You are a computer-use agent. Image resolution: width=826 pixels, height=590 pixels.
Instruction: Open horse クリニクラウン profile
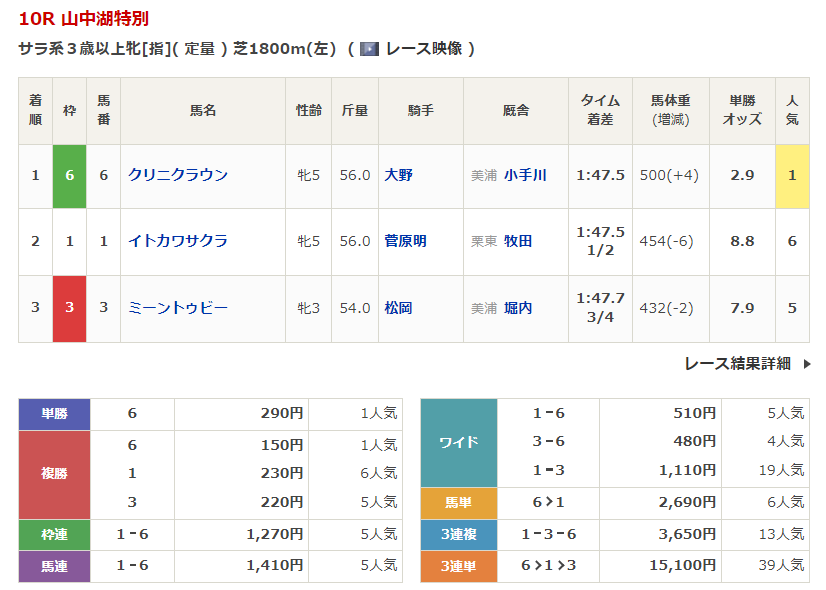pyautogui.click(x=178, y=175)
